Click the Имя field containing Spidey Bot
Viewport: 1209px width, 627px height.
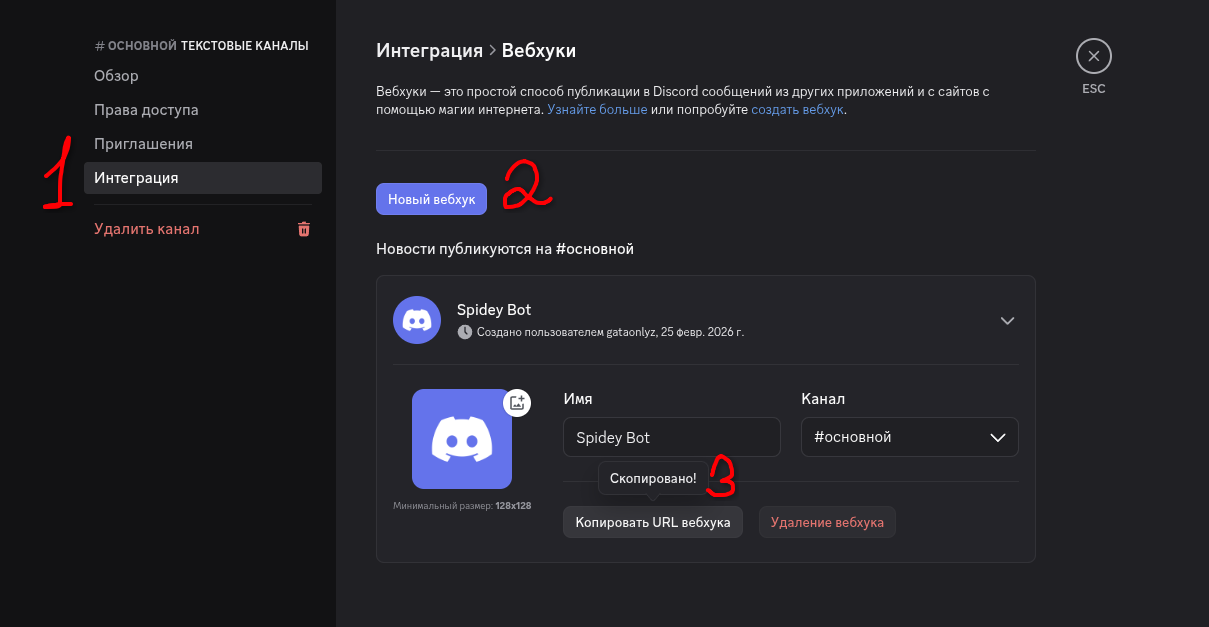(x=671, y=437)
